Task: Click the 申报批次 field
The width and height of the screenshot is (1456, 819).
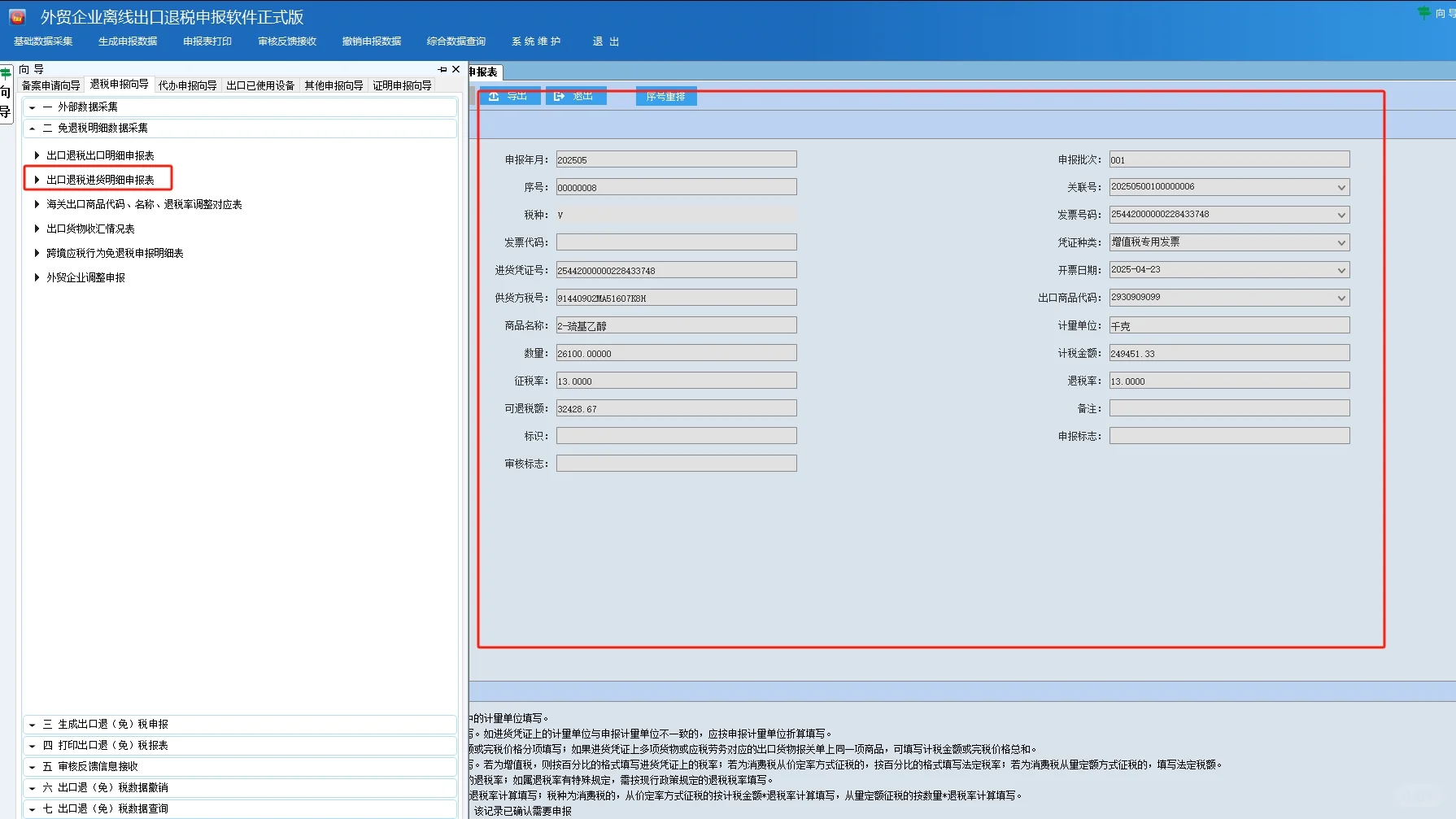Action: click(x=1230, y=159)
